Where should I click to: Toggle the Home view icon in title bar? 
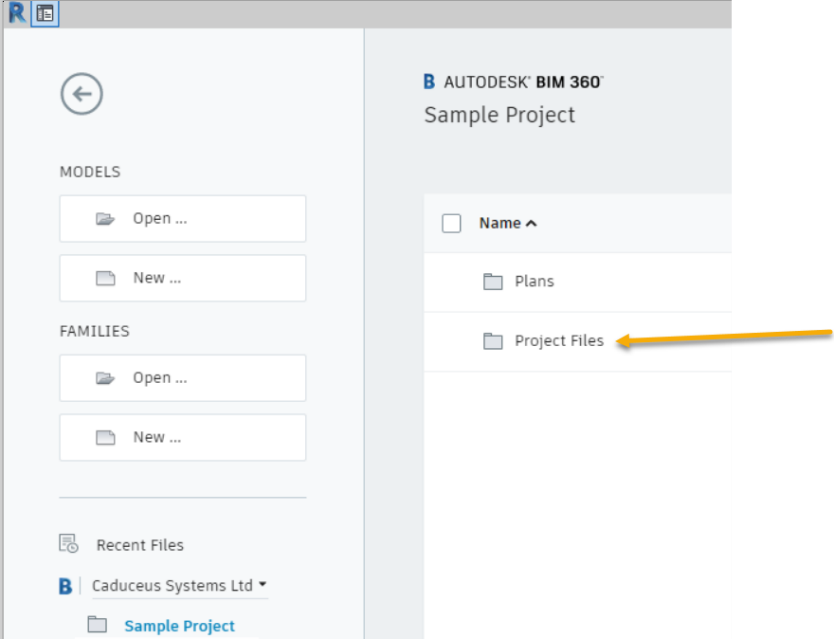click(45, 13)
